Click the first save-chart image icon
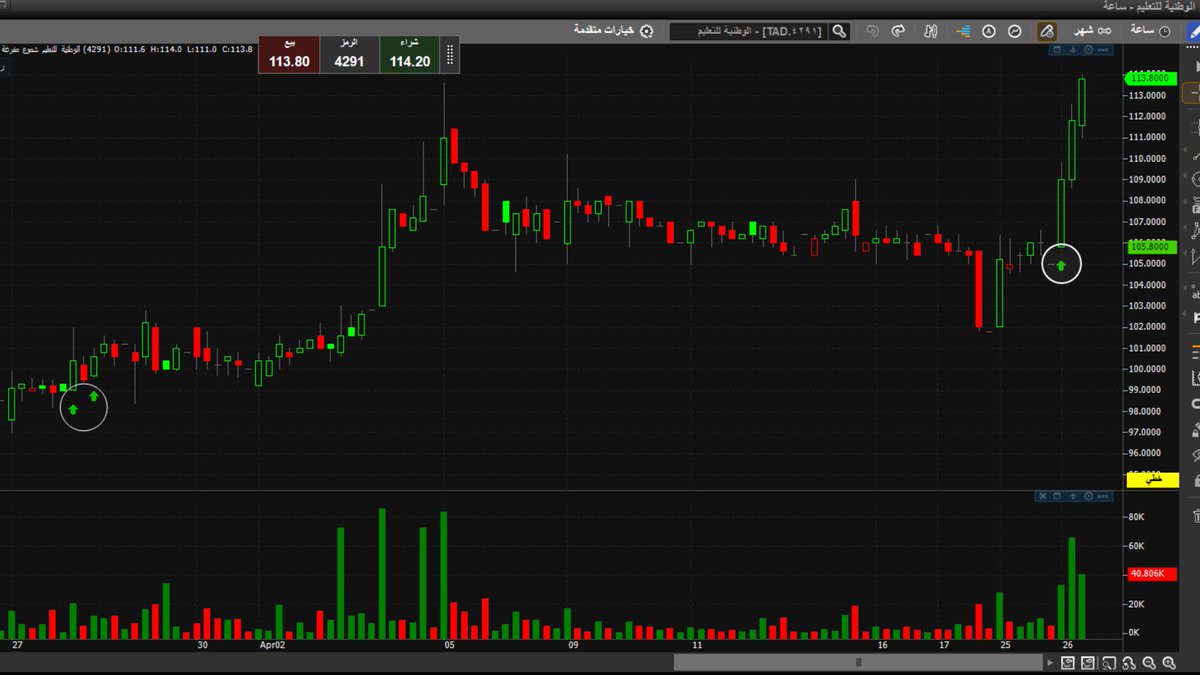 (x=1068, y=662)
